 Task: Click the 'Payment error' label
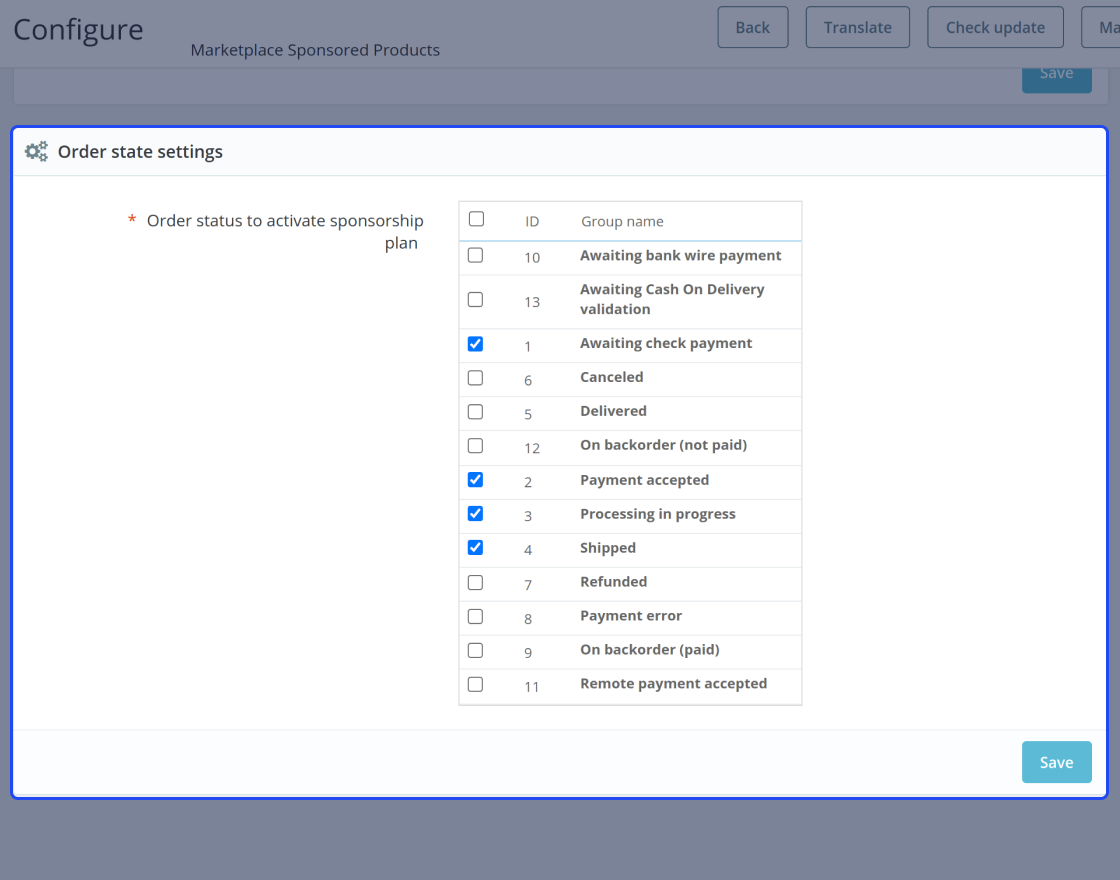(x=631, y=616)
